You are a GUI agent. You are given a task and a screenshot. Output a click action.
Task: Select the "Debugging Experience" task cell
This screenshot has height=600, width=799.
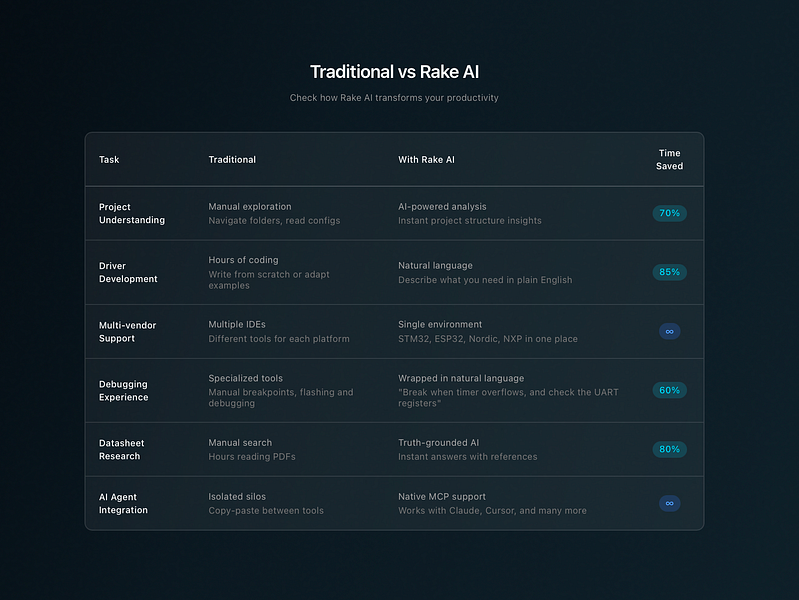tap(123, 391)
